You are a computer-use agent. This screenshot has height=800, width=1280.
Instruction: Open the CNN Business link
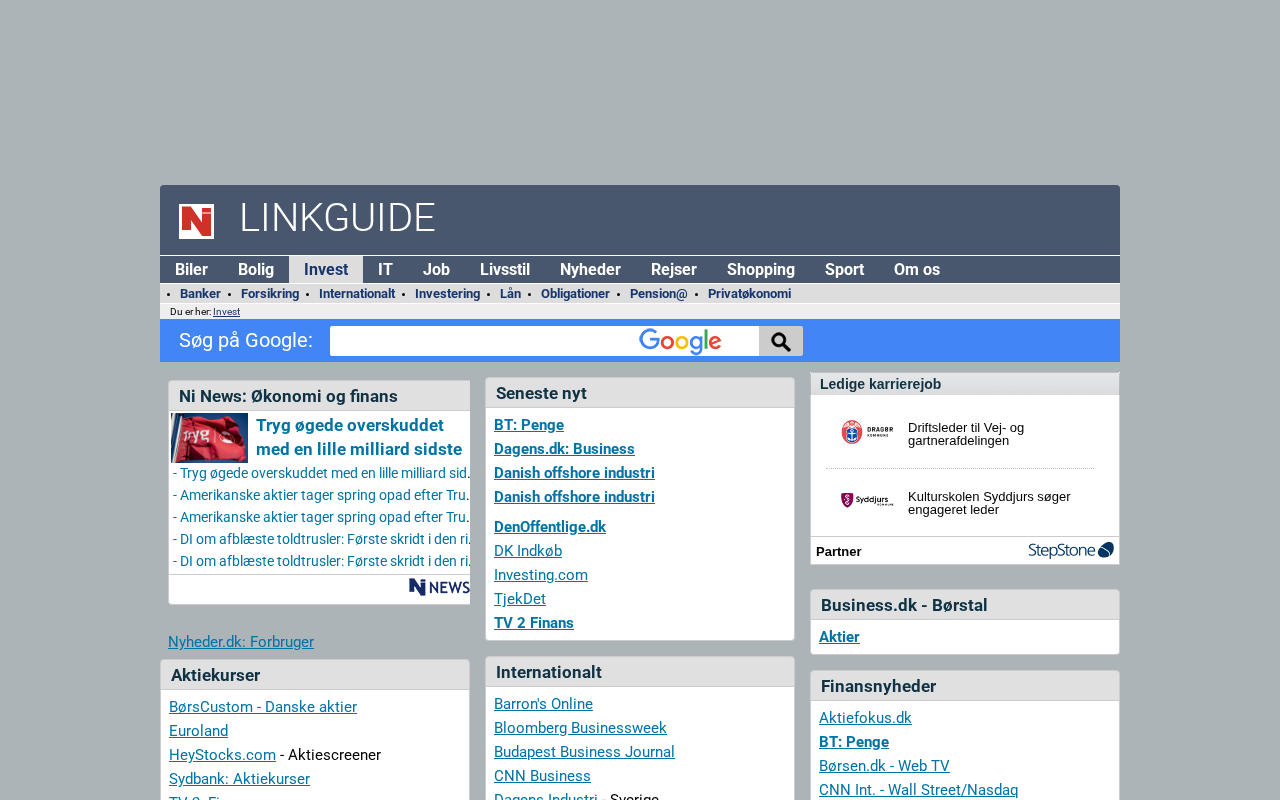point(542,776)
